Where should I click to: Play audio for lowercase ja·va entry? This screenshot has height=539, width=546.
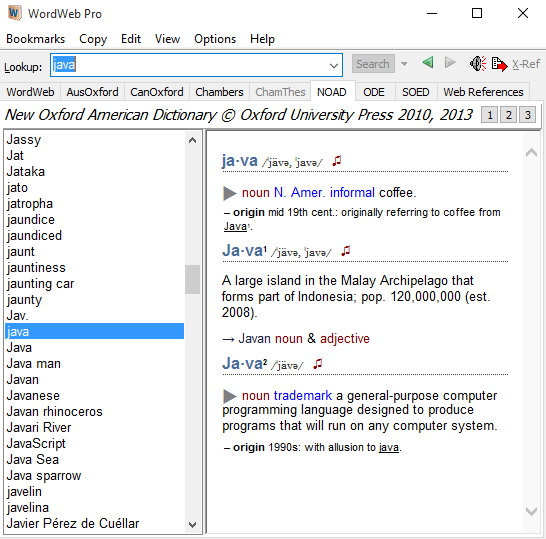(x=337, y=161)
